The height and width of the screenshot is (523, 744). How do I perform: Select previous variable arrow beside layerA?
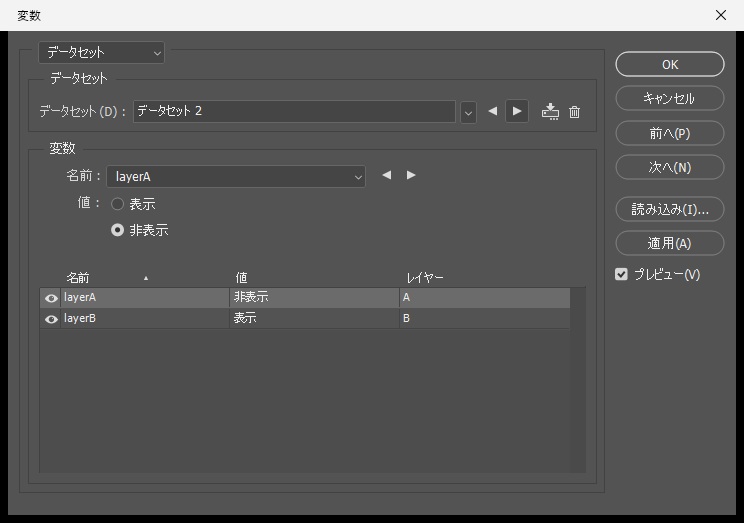(387, 175)
